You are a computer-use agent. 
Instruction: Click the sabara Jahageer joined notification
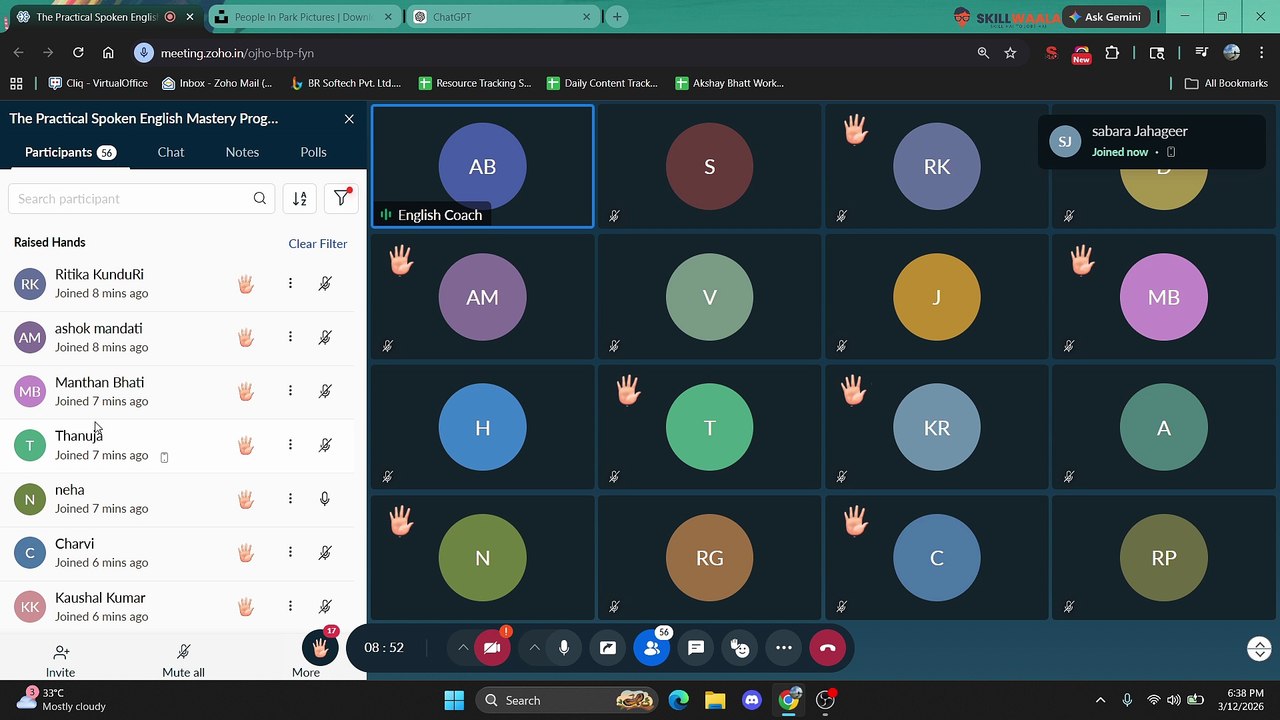1151,141
